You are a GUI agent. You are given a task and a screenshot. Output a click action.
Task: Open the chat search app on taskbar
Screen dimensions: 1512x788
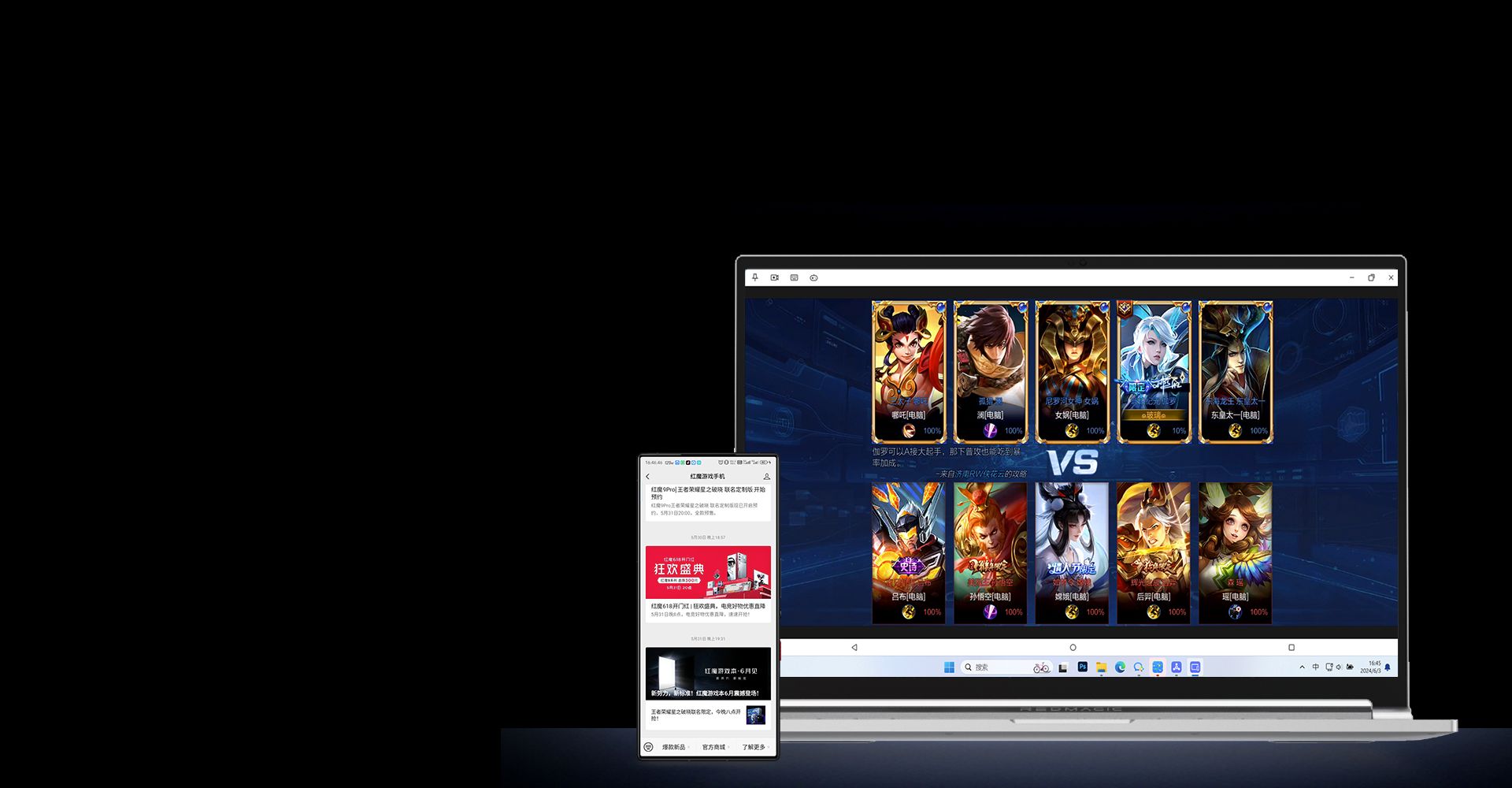click(x=1139, y=667)
